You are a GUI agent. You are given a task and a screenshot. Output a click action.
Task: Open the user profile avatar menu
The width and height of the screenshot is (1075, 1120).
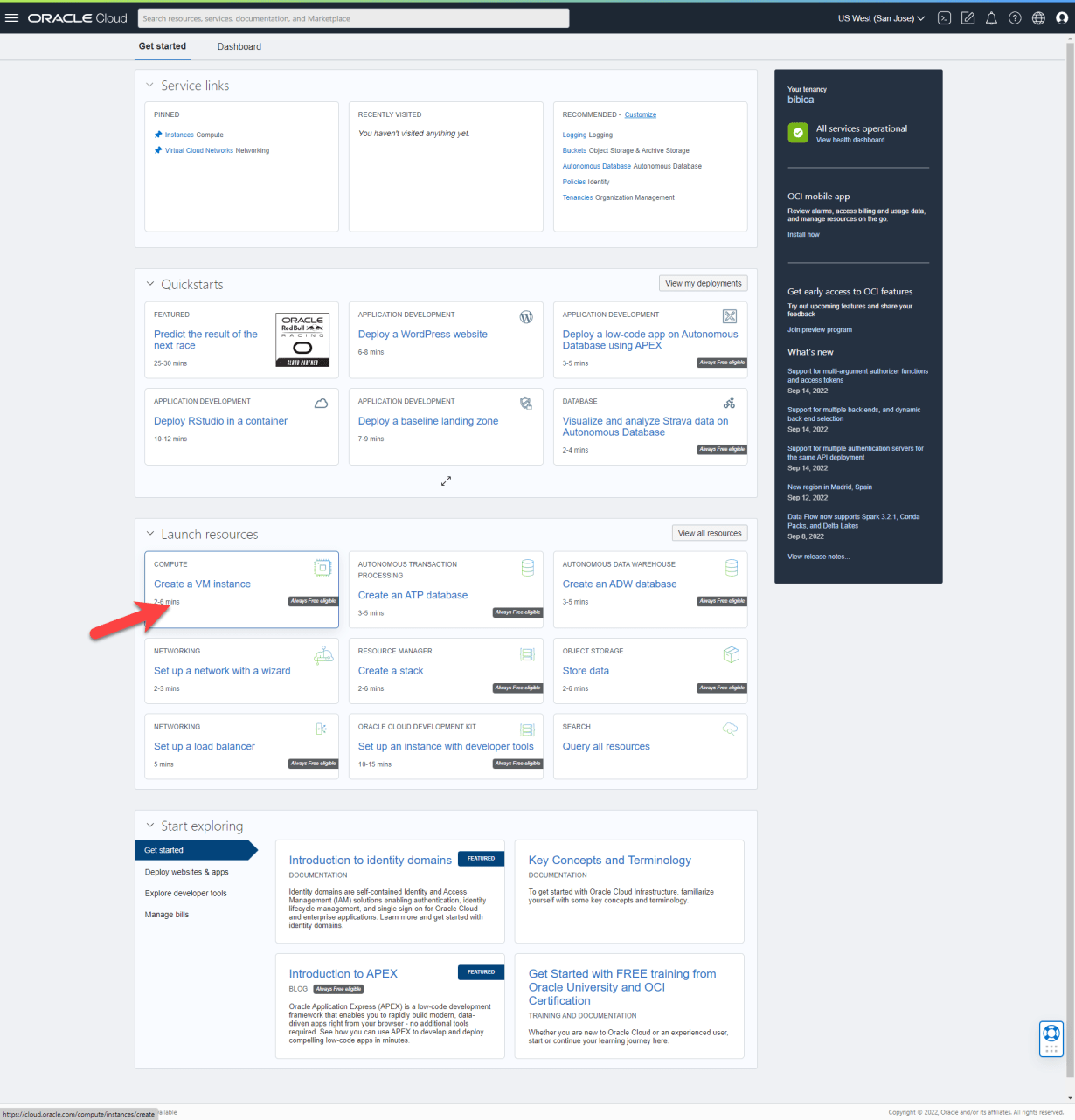pos(1062,18)
